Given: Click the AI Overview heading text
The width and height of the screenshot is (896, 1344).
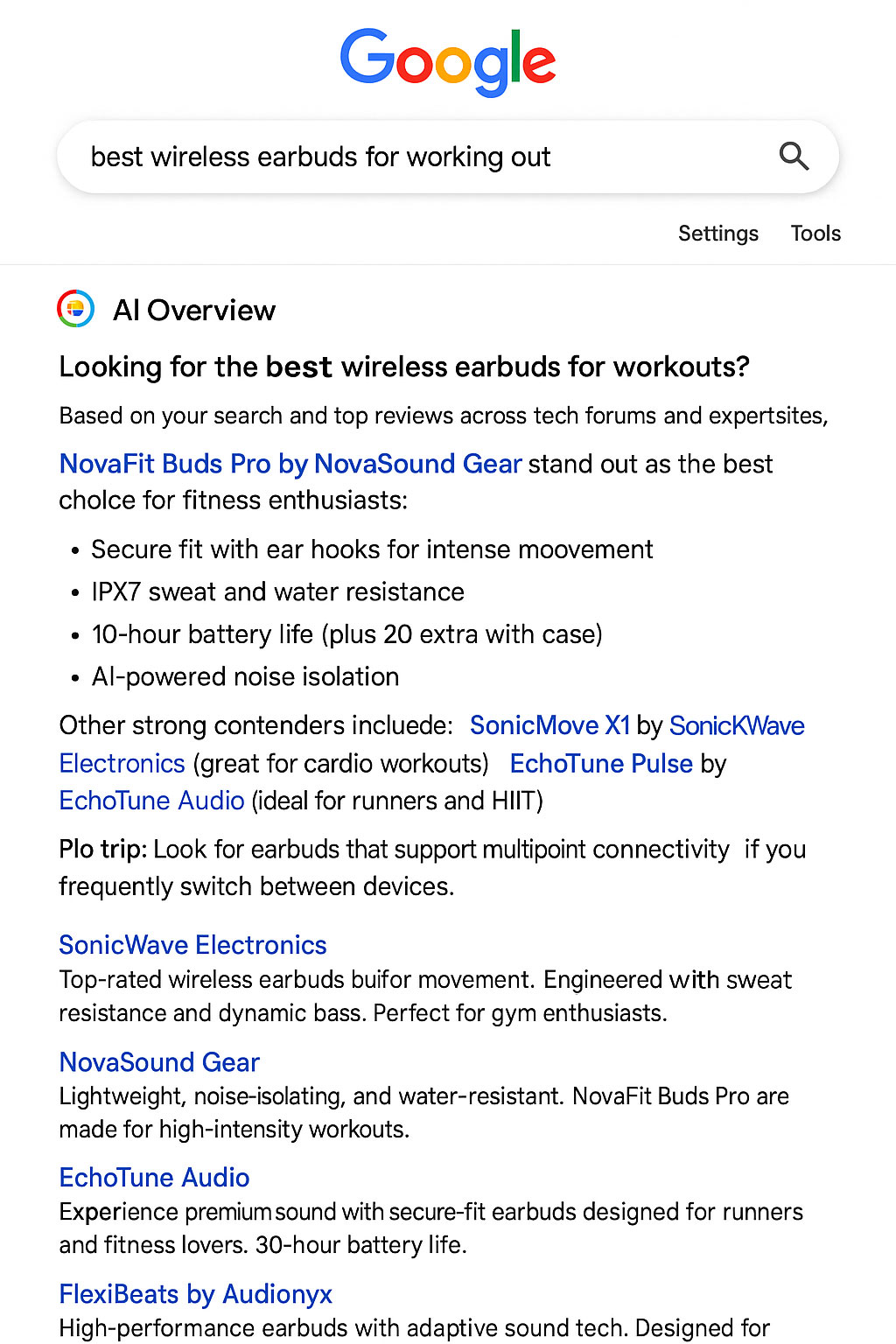Looking at the screenshot, I should tap(194, 311).
